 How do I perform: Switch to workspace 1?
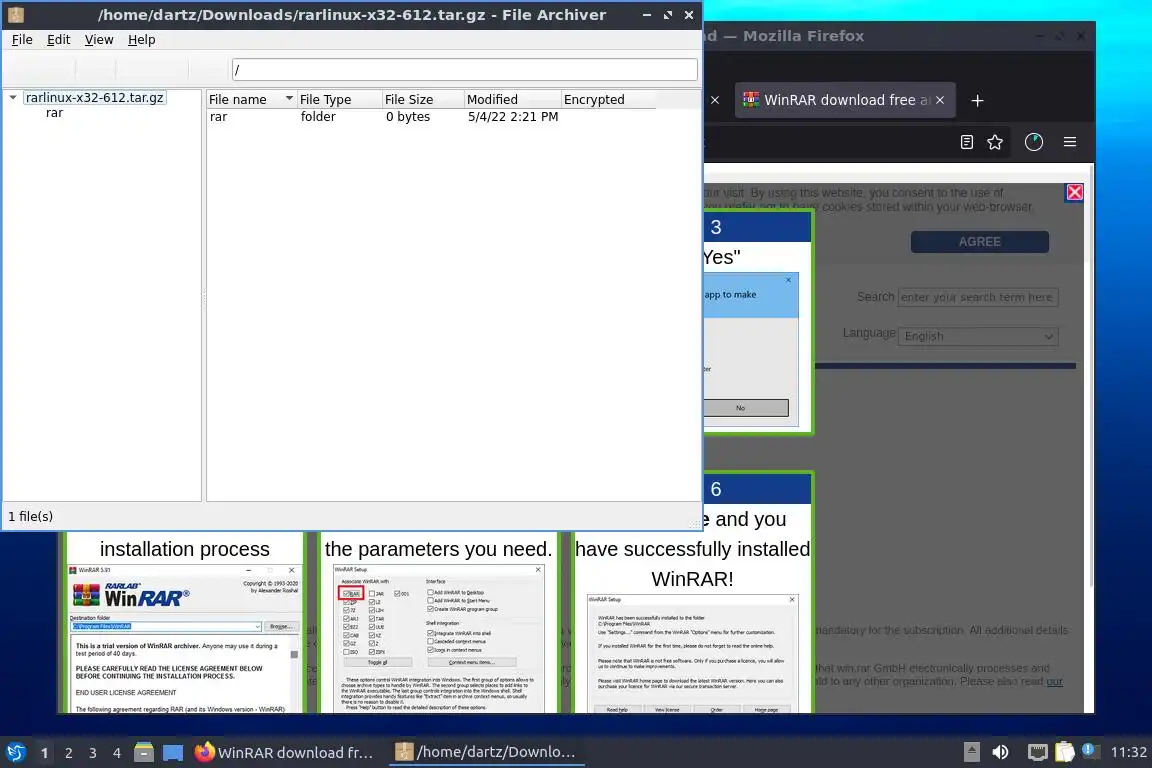(44, 753)
